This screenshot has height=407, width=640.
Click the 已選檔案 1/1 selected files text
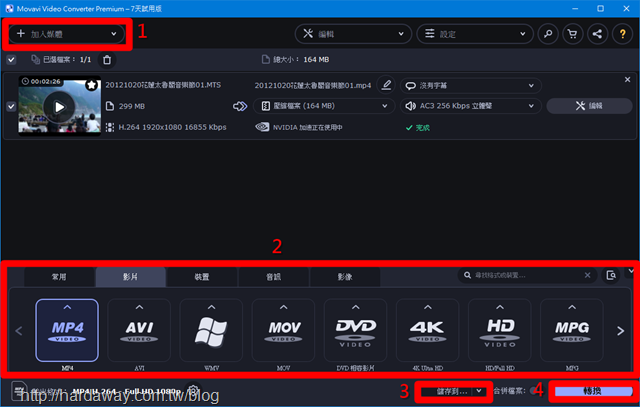pos(67,60)
